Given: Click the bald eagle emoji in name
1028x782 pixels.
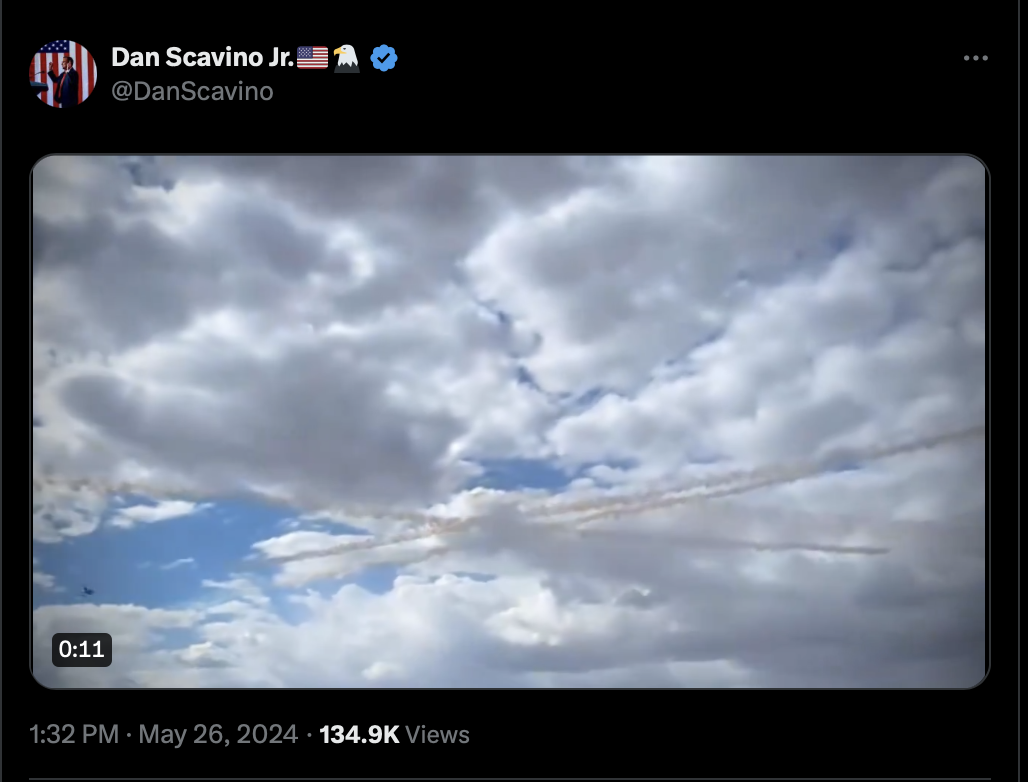Looking at the screenshot, I should pyautogui.click(x=346, y=58).
